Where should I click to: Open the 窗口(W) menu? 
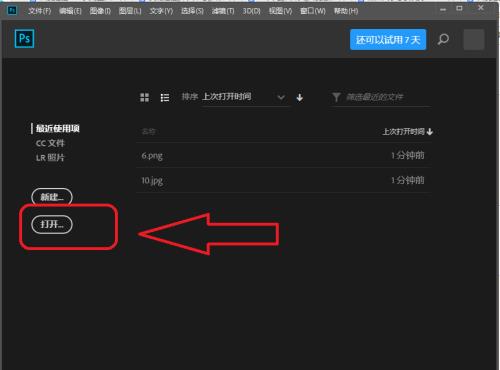313,11
